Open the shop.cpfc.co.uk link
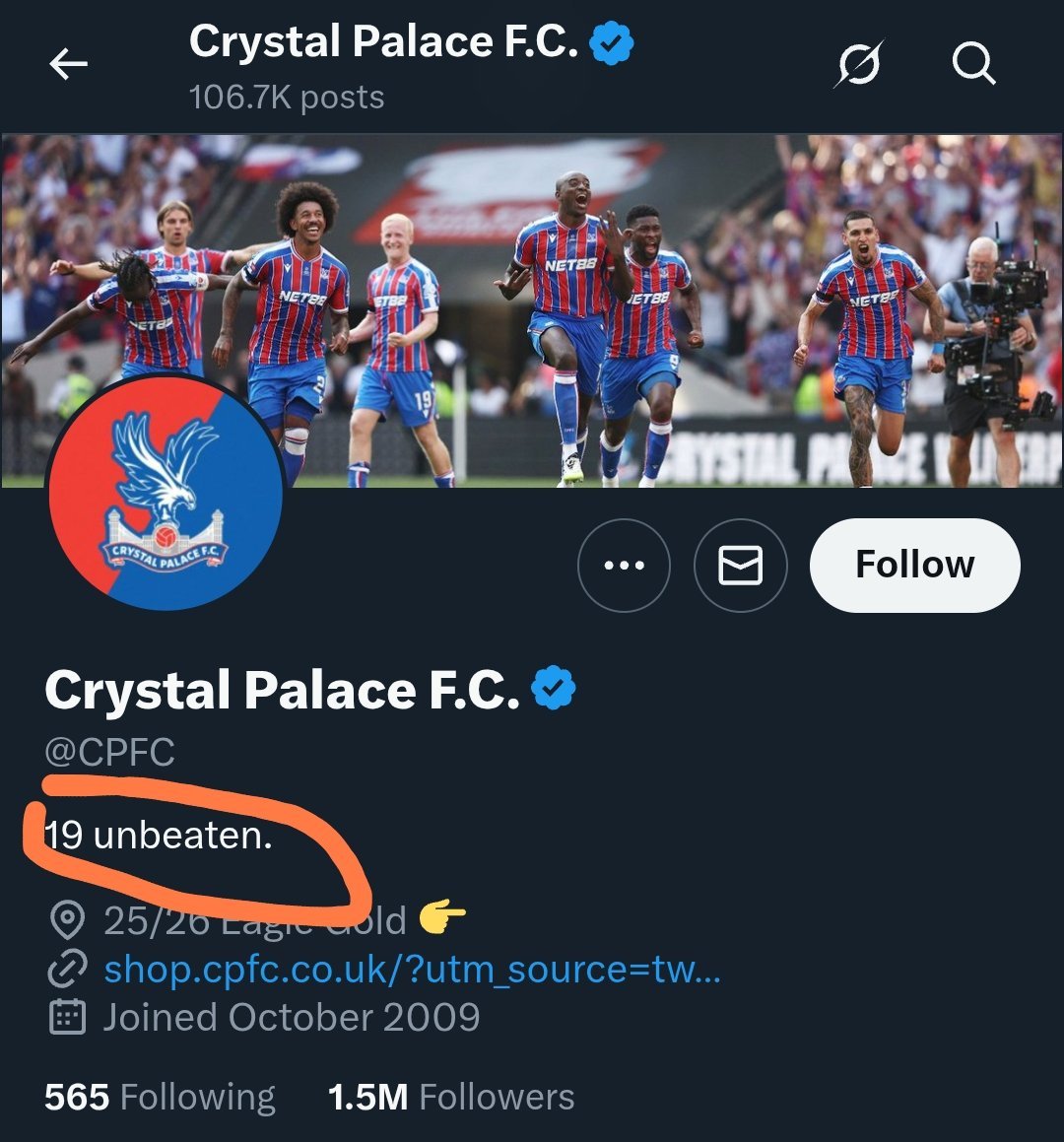The width and height of the screenshot is (1064, 1142). point(412,970)
